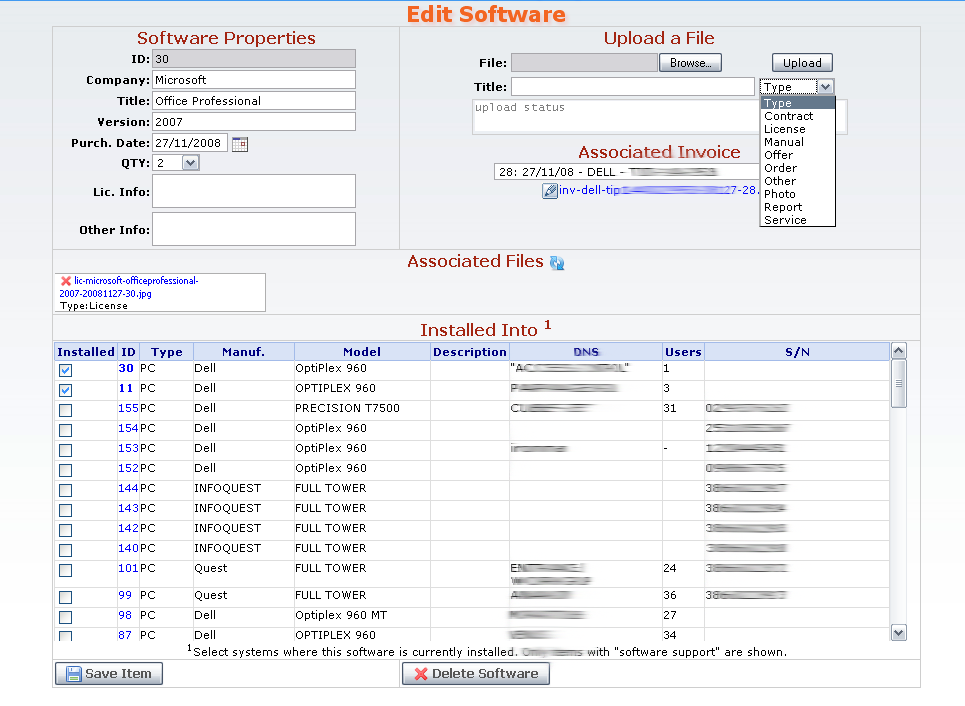Open system ID 99 link
This screenshot has height=706, width=965.
click(x=125, y=595)
